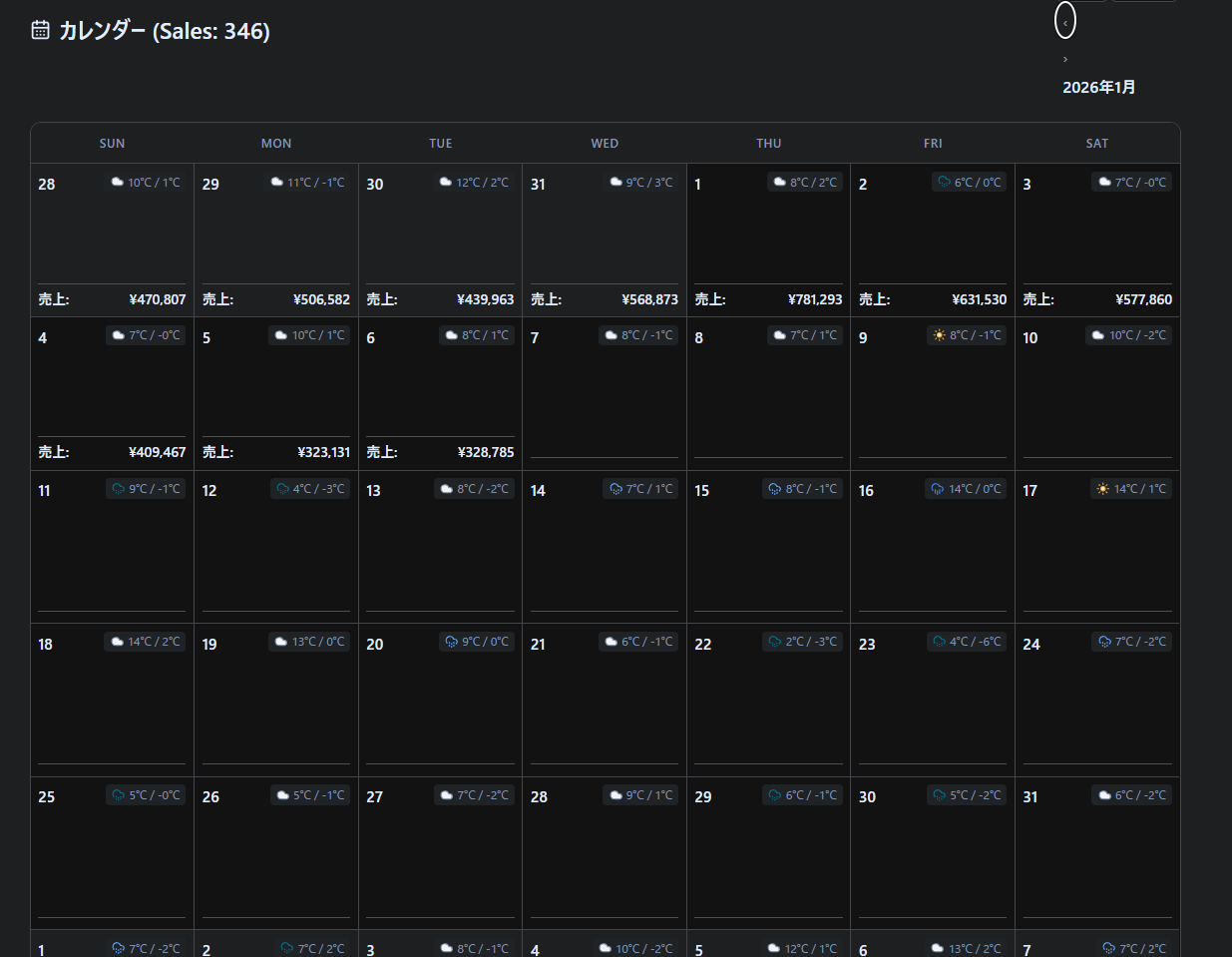Viewport: 1232px width, 957px height.
Task: Click the SUN column header
Action: [x=112, y=144]
